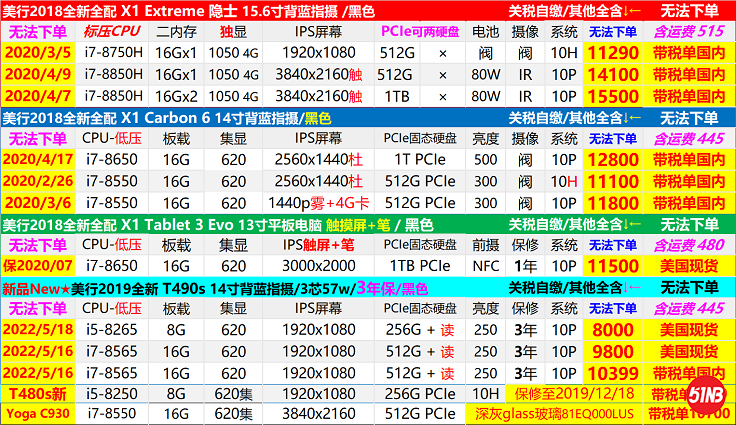Click the 含运费 515 cell
This screenshot has width=736, height=425.
click(x=689, y=31)
